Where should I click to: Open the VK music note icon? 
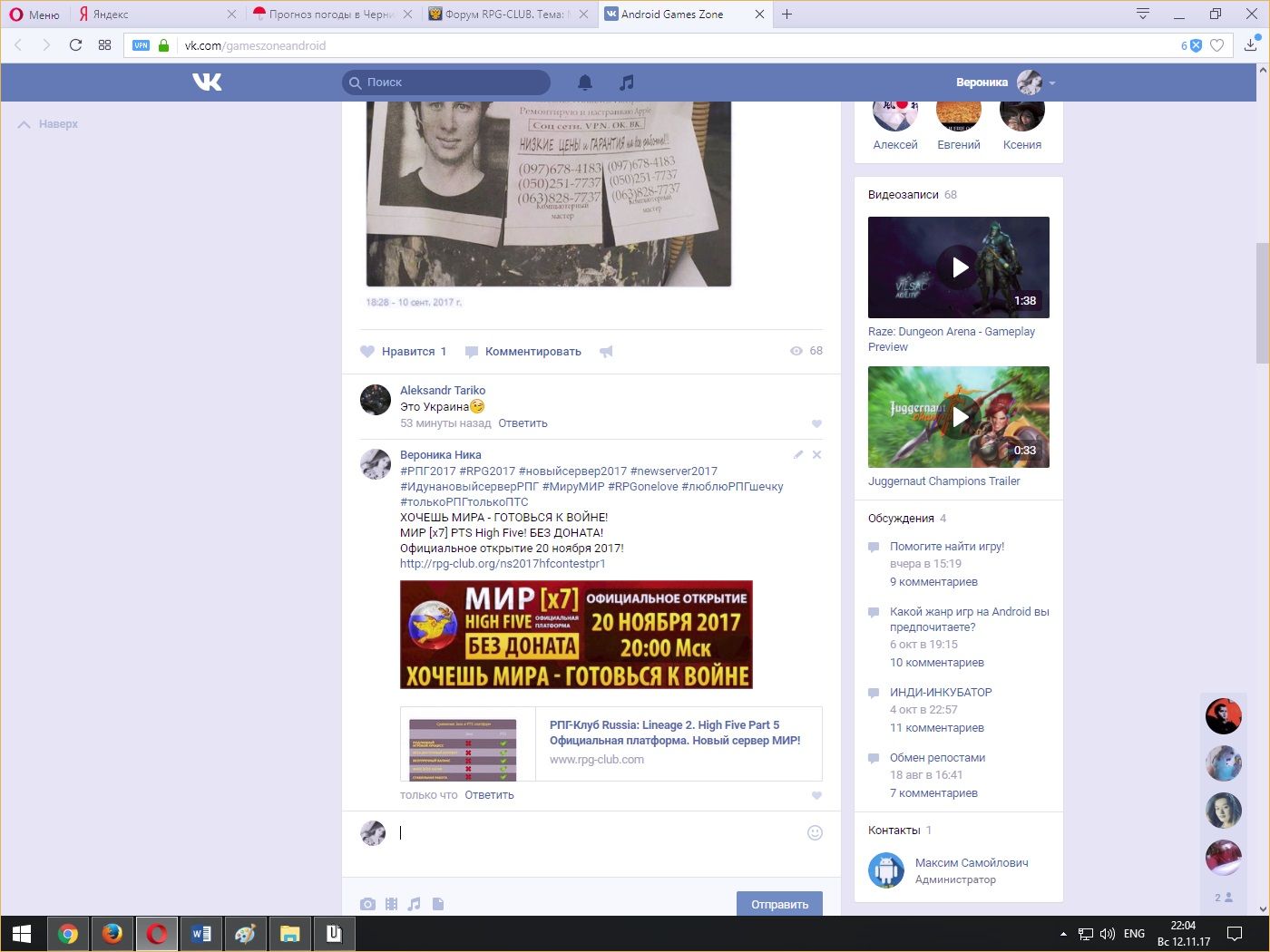pos(626,83)
